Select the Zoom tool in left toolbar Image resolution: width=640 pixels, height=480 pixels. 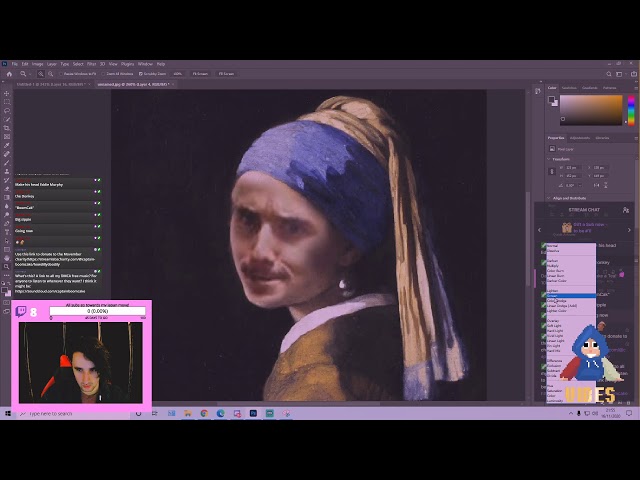click(7, 267)
